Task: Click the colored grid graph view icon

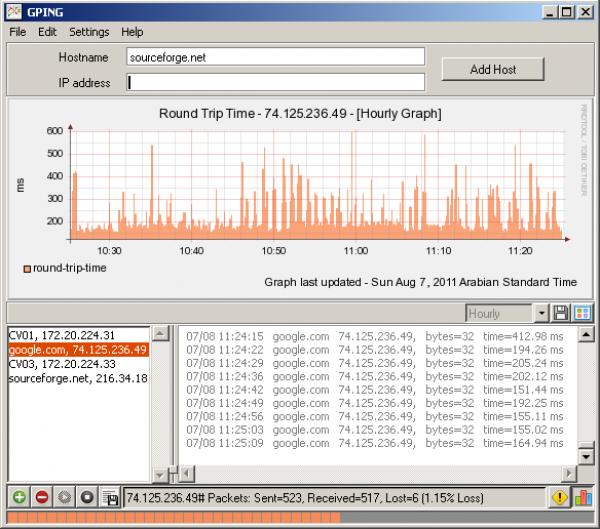Action: pos(582,314)
